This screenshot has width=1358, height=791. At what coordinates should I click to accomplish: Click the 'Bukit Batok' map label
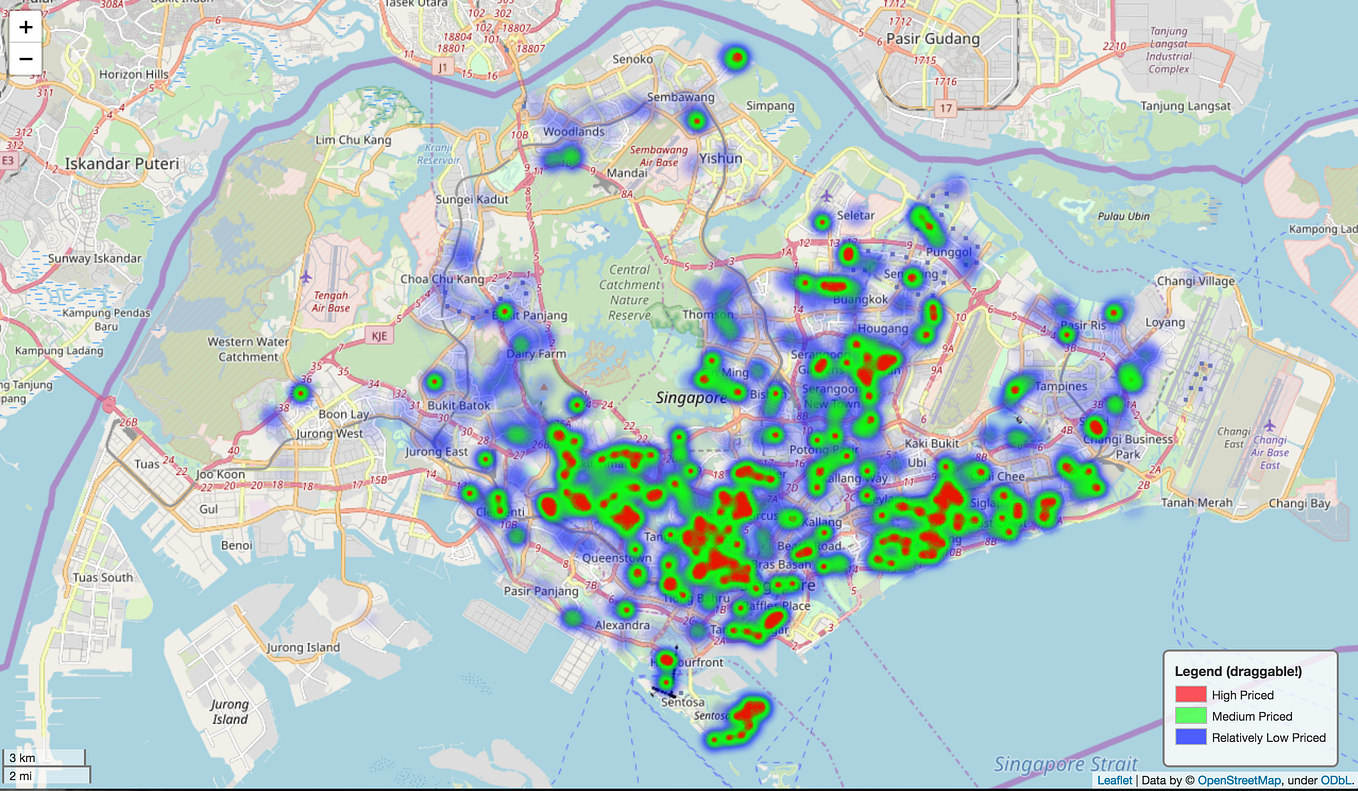coord(459,405)
